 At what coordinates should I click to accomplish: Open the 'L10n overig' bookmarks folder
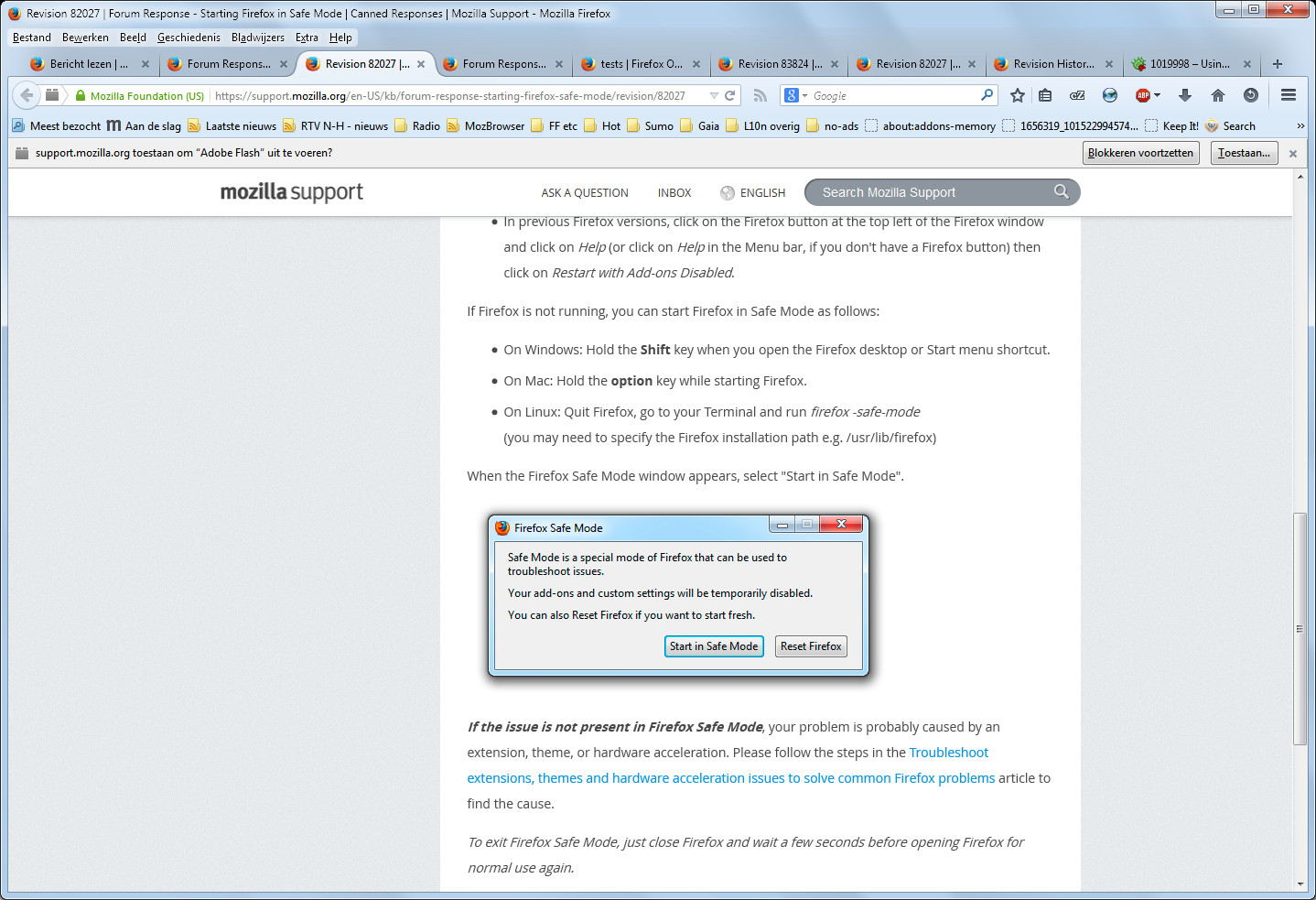coord(763,126)
